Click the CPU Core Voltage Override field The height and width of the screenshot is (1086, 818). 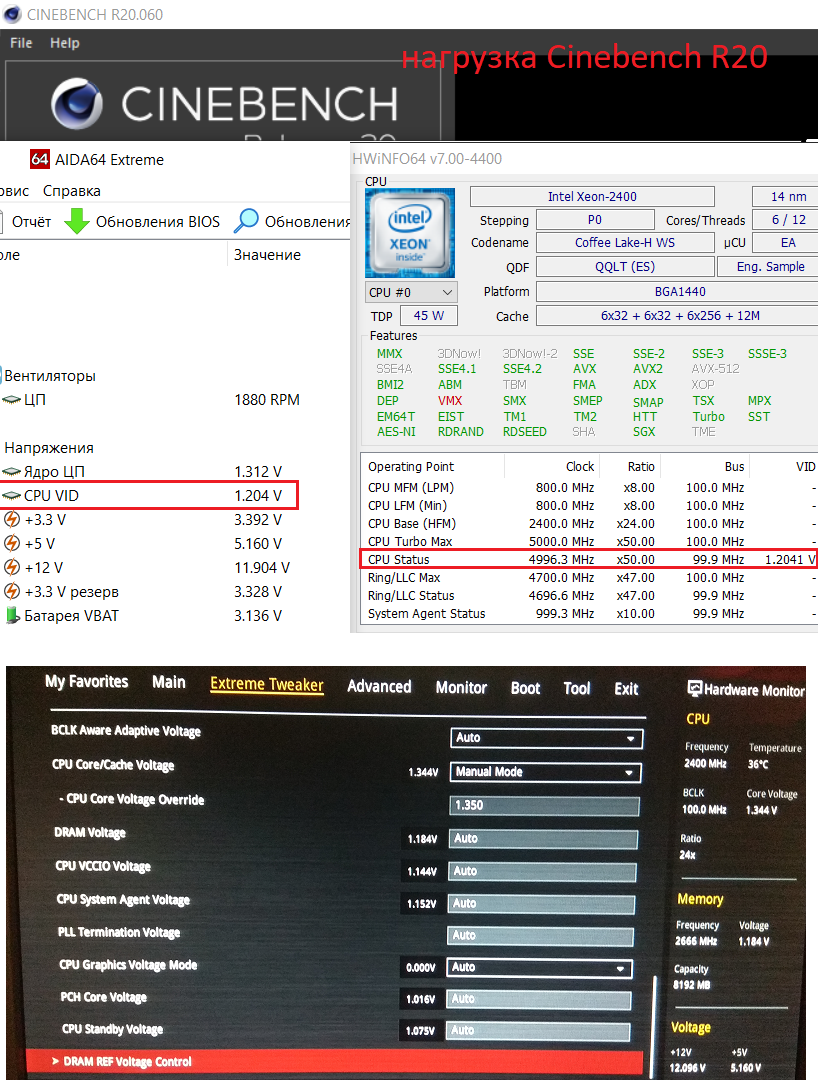pyautogui.click(x=544, y=805)
